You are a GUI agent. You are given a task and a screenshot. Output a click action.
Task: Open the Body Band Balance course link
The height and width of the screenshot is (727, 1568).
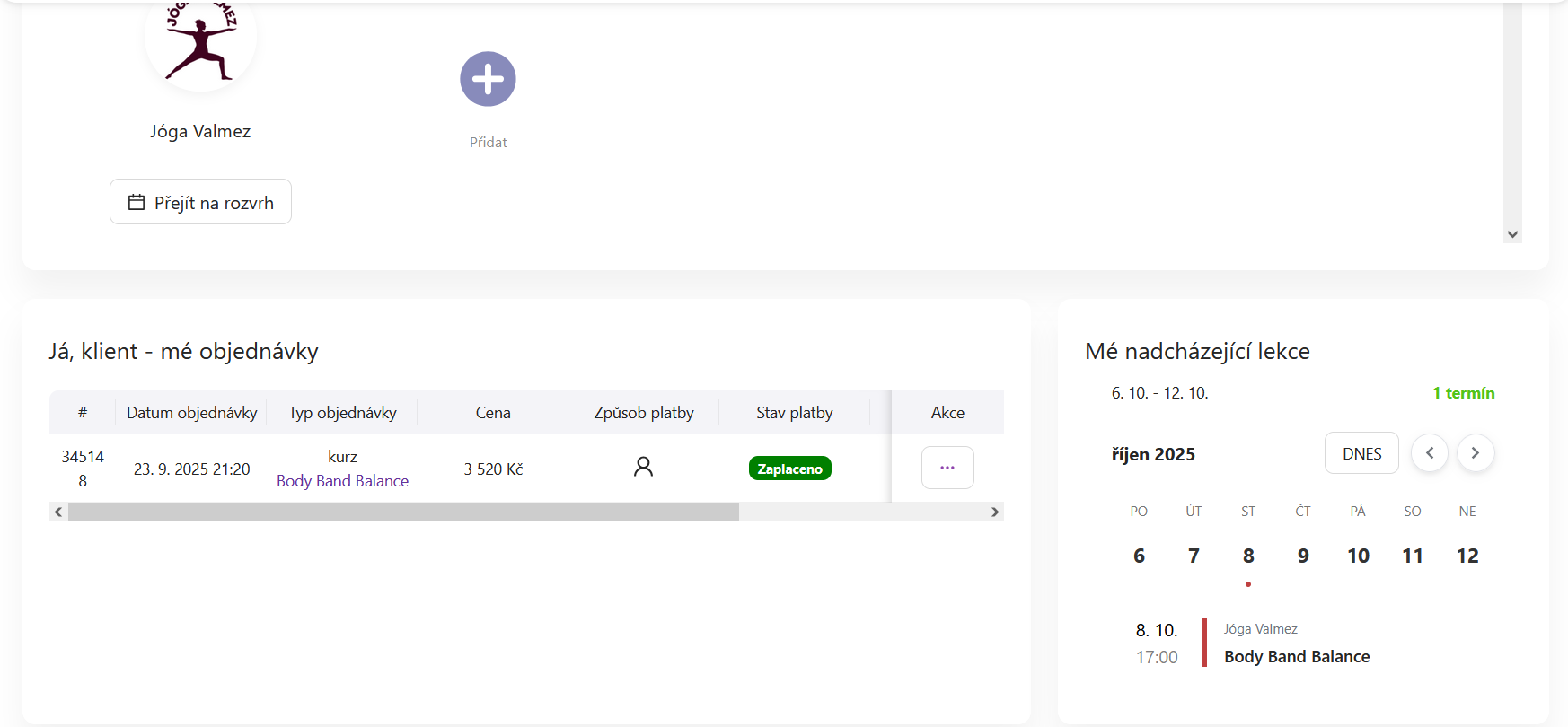(342, 481)
